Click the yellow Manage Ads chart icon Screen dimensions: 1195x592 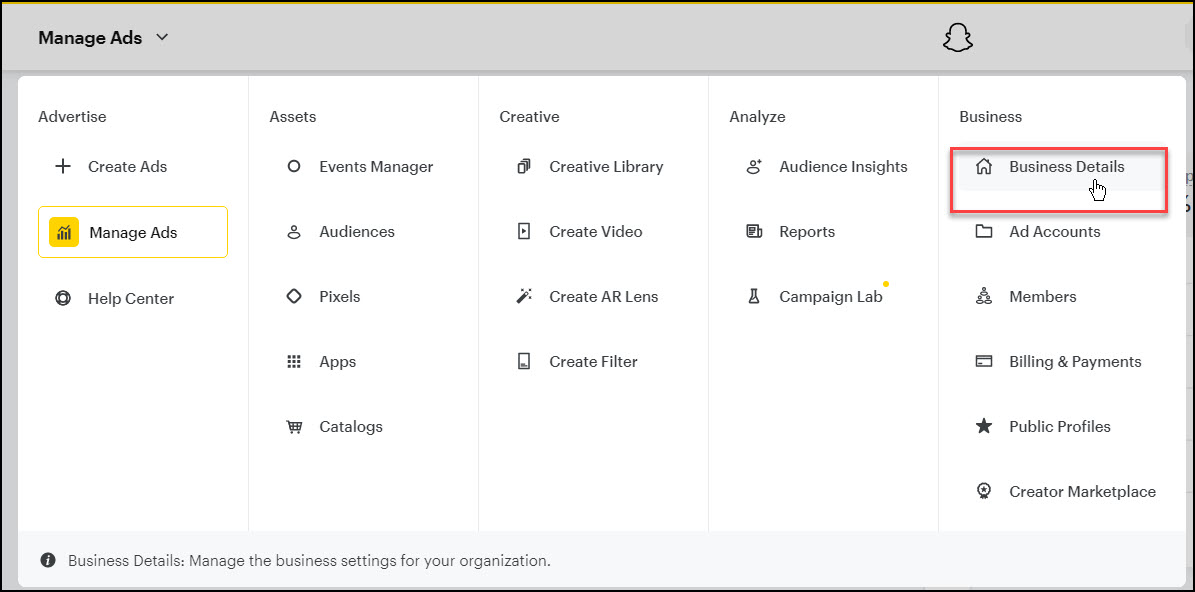tap(64, 232)
